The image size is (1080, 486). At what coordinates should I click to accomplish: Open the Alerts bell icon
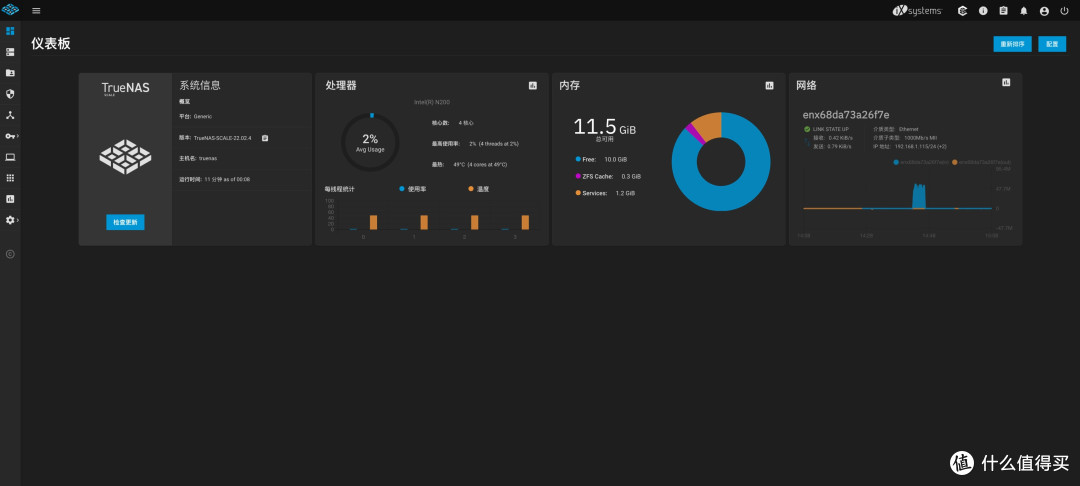[x=1024, y=11]
